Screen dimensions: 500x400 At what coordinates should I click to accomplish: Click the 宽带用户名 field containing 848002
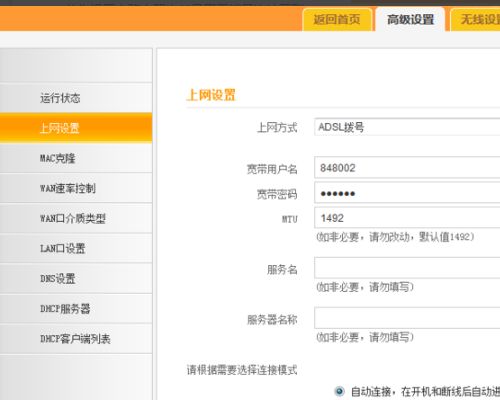click(x=407, y=168)
